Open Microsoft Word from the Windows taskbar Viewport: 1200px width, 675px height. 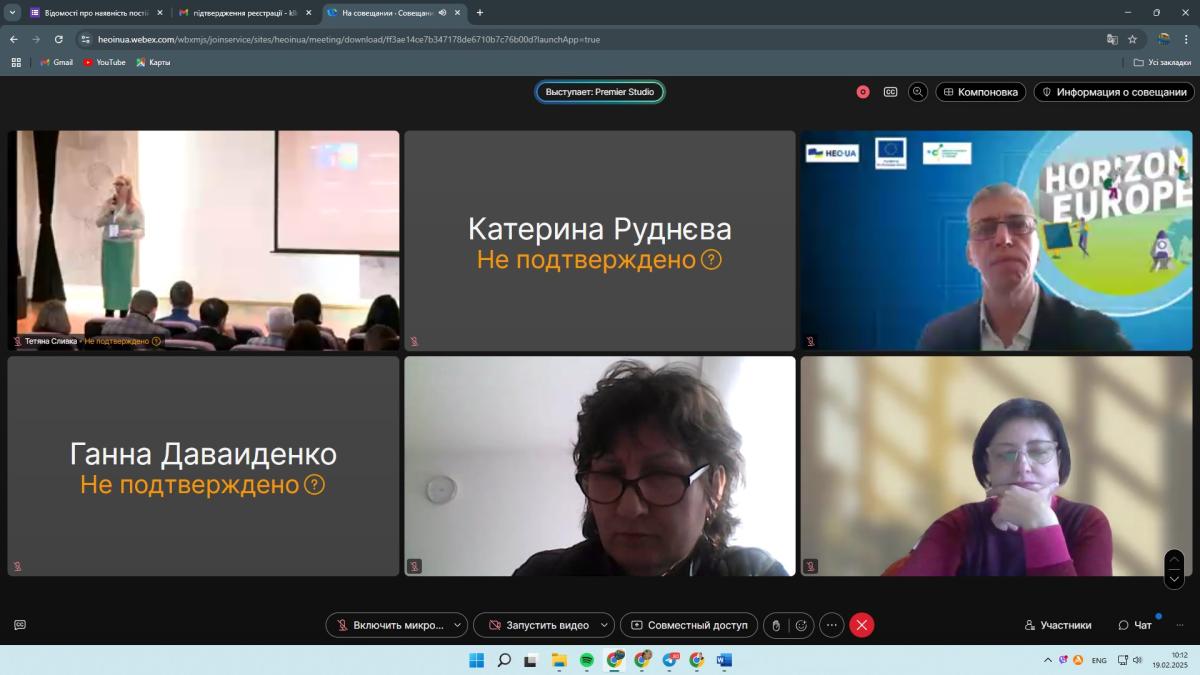pyautogui.click(x=724, y=660)
